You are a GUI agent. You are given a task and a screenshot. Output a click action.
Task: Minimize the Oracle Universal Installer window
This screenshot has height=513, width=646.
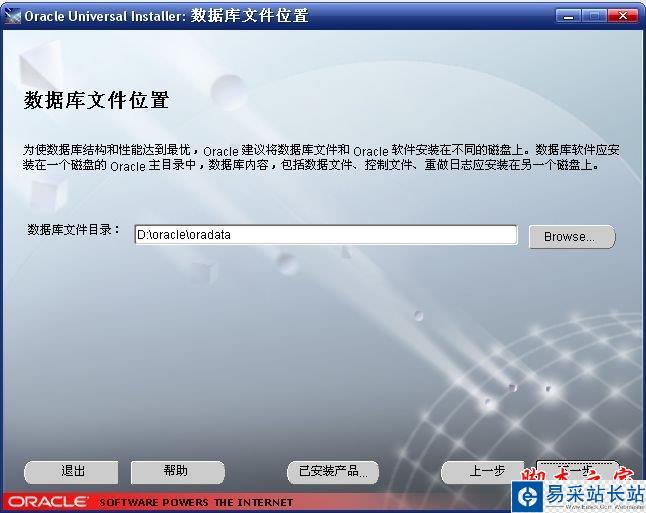tap(568, 16)
